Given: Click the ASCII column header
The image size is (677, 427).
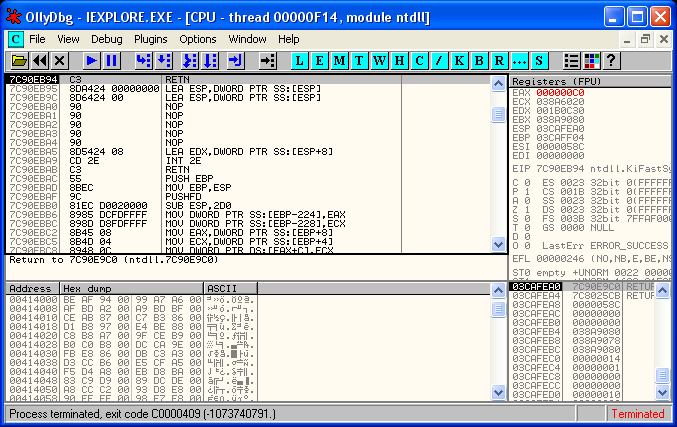Looking at the screenshot, I should tap(230, 288).
